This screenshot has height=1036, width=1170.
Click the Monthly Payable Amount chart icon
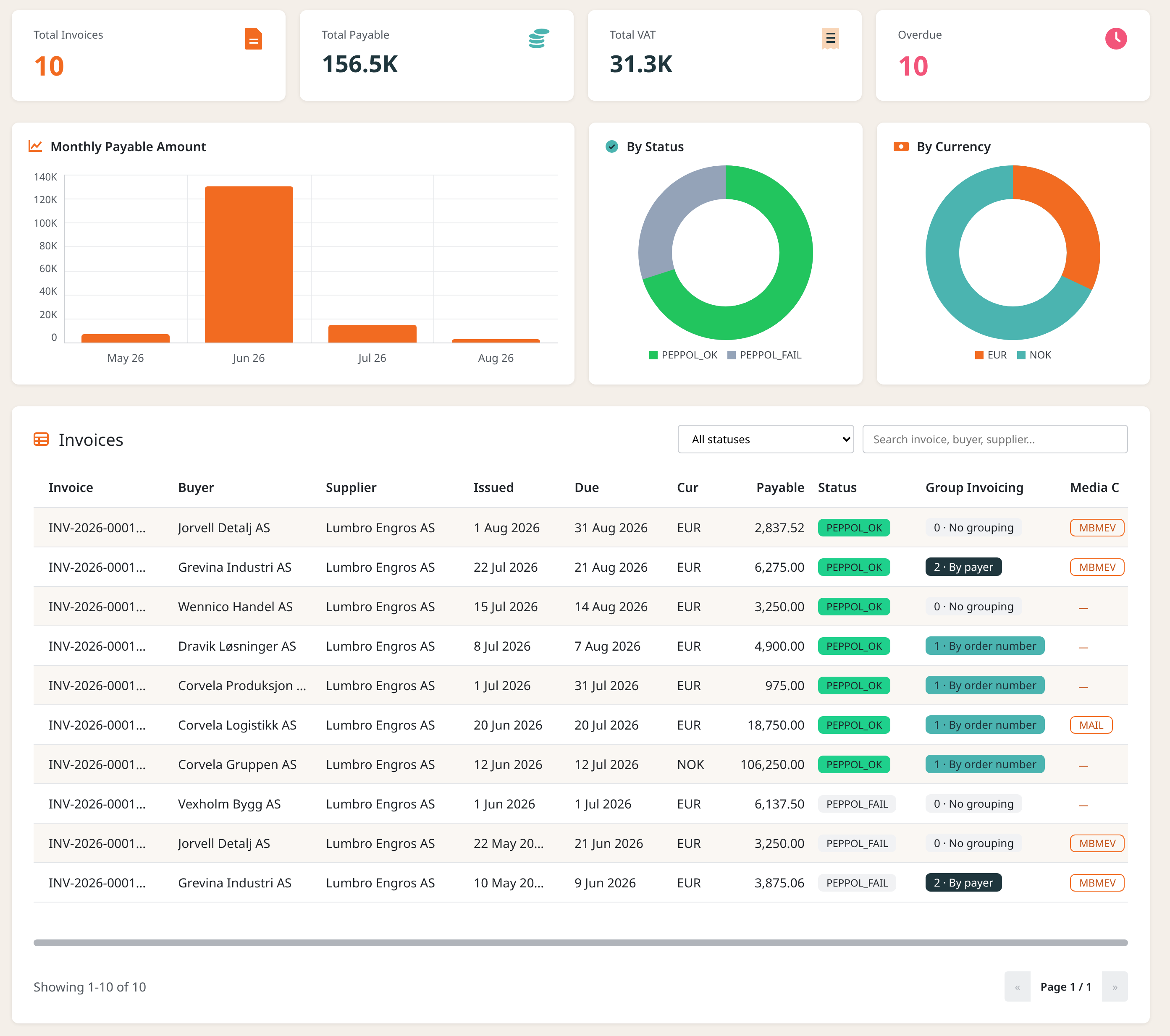click(x=36, y=147)
